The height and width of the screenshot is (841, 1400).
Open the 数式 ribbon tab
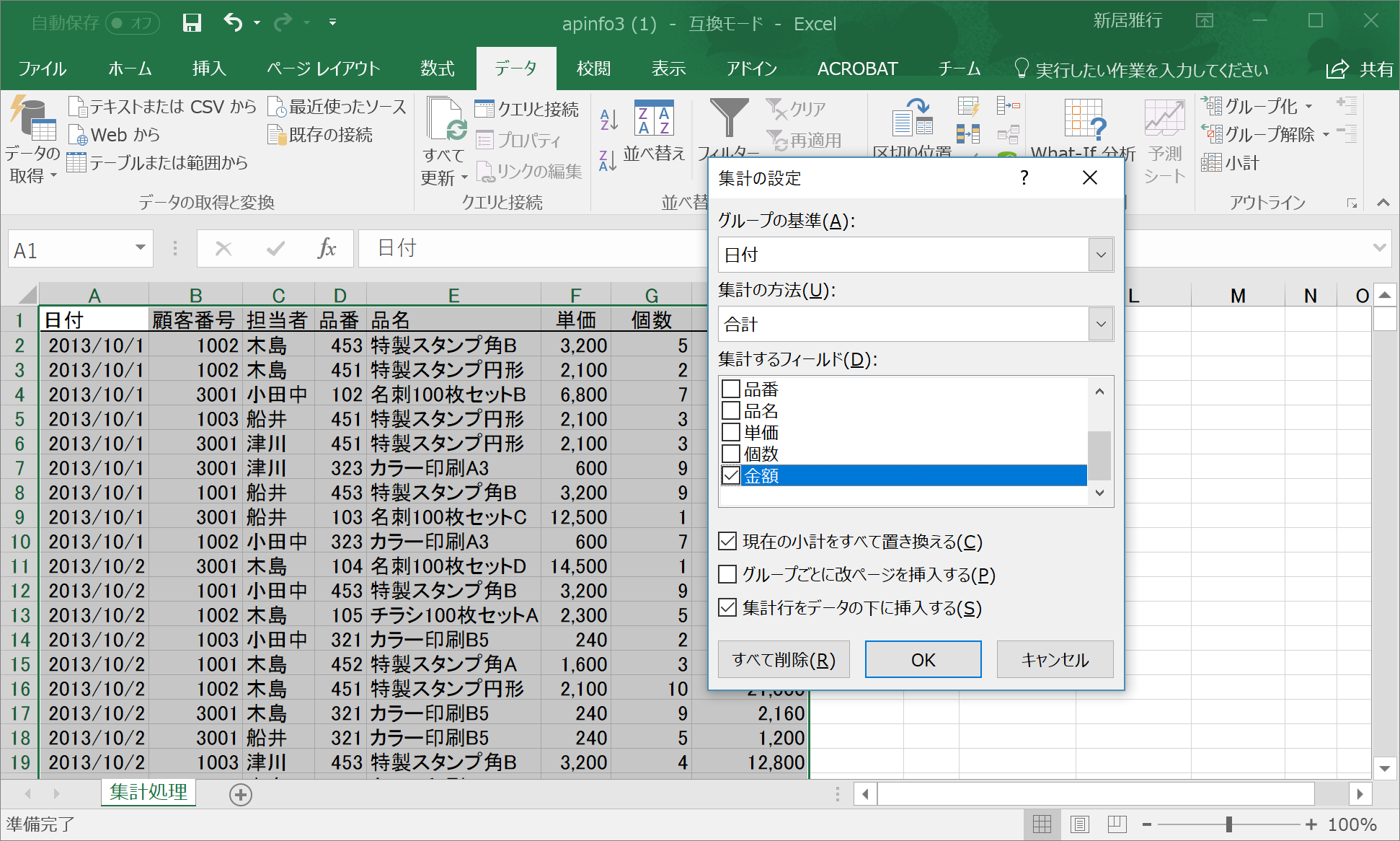coord(437,69)
